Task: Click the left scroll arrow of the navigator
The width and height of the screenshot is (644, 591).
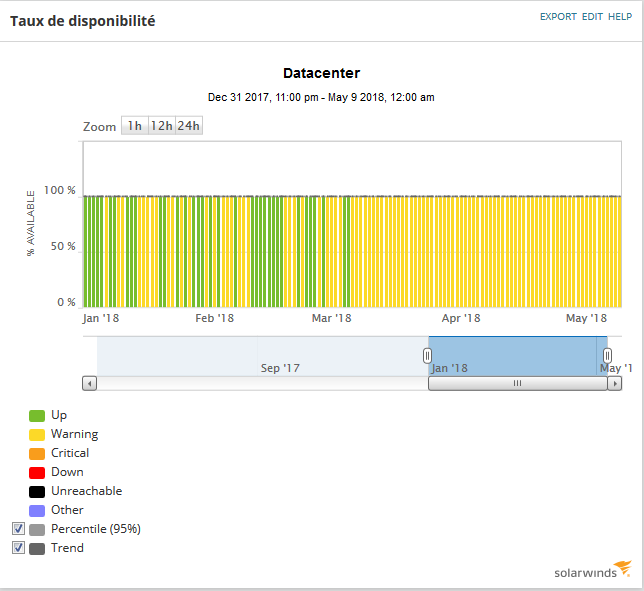Action: tap(90, 384)
